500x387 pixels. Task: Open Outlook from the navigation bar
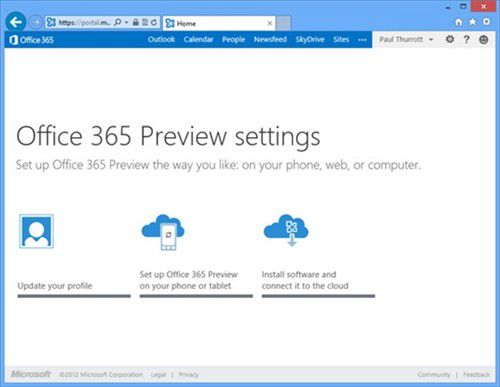161,39
